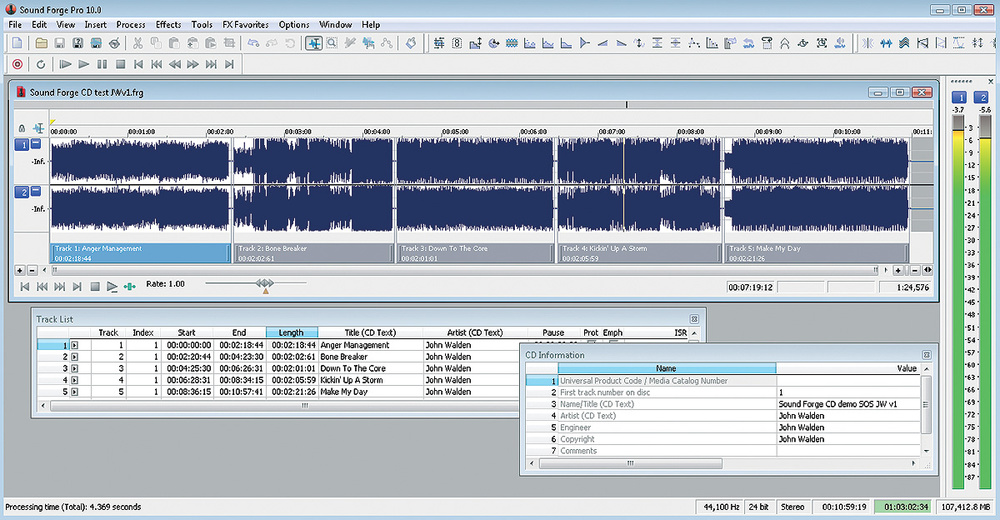This screenshot has width=1000, height=520.
Task: Expand track 1 row arrow in Track List
Action: (74, 345)
